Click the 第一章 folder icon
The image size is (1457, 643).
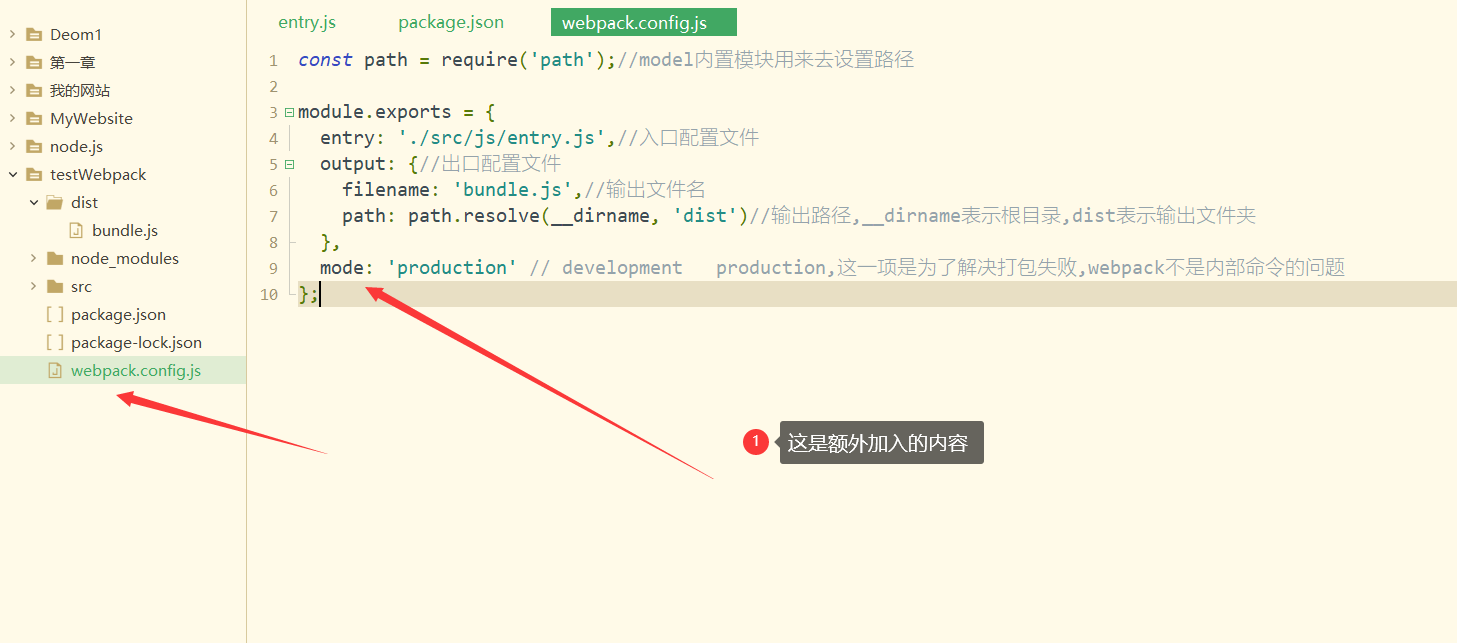[34, 62]
